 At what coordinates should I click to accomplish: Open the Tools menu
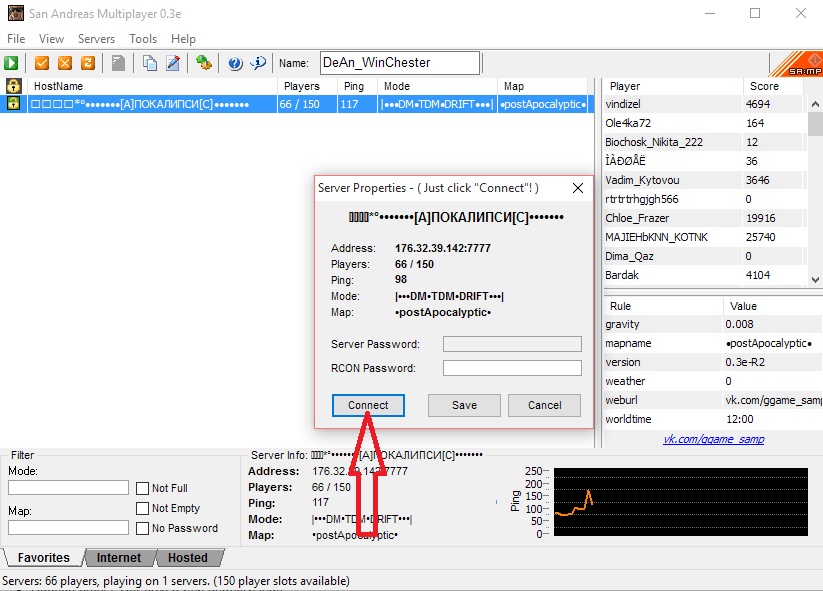pos(143,39)
